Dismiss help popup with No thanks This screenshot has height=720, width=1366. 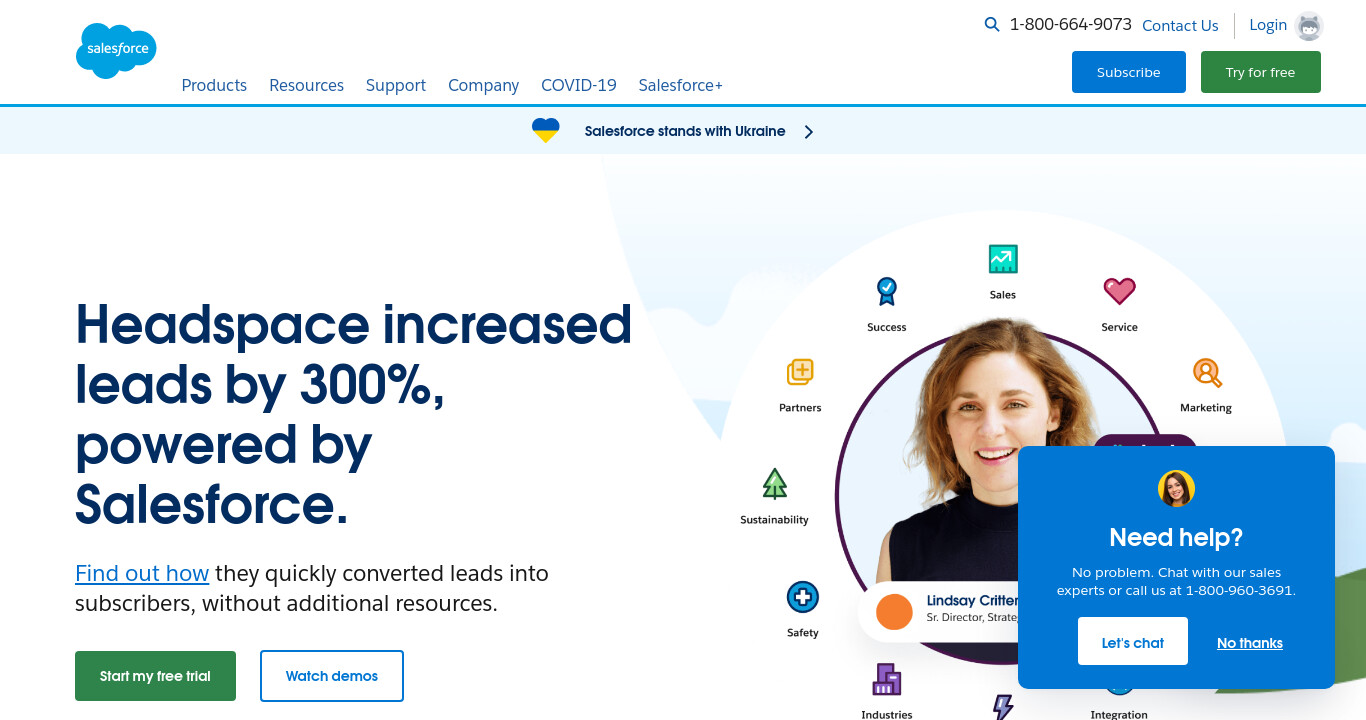pyautogui.click(x=1250, y=643)
